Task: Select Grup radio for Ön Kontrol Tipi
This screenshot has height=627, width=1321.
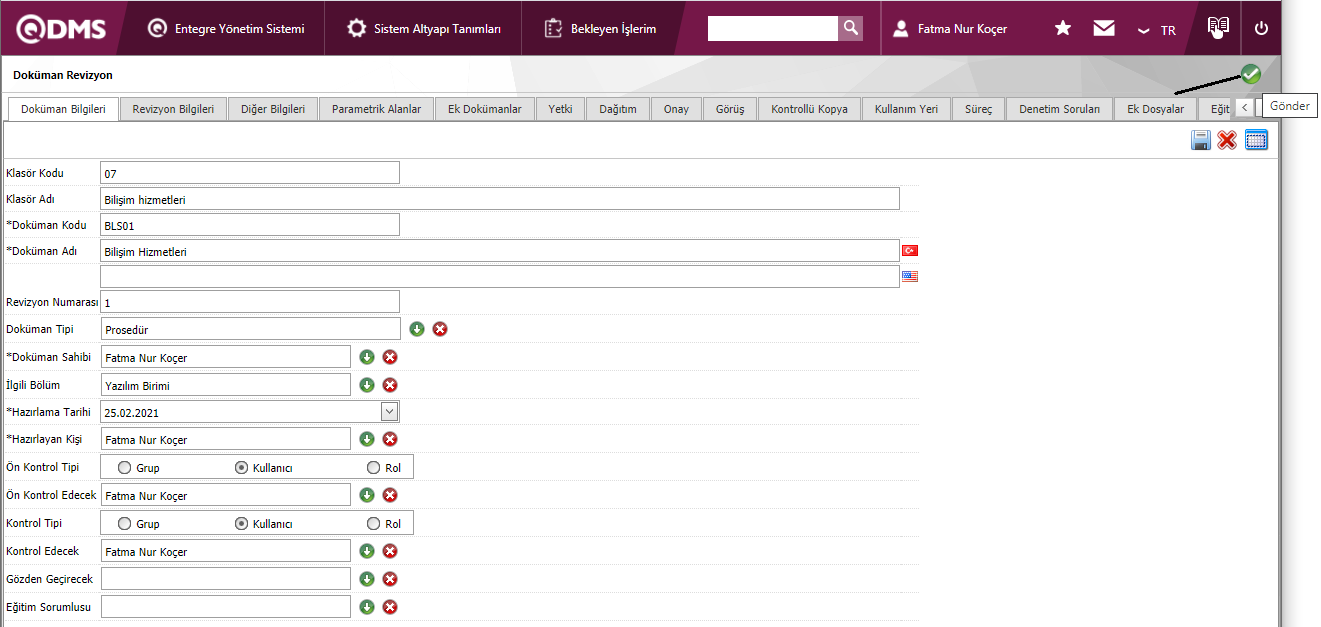Action: 125,467
